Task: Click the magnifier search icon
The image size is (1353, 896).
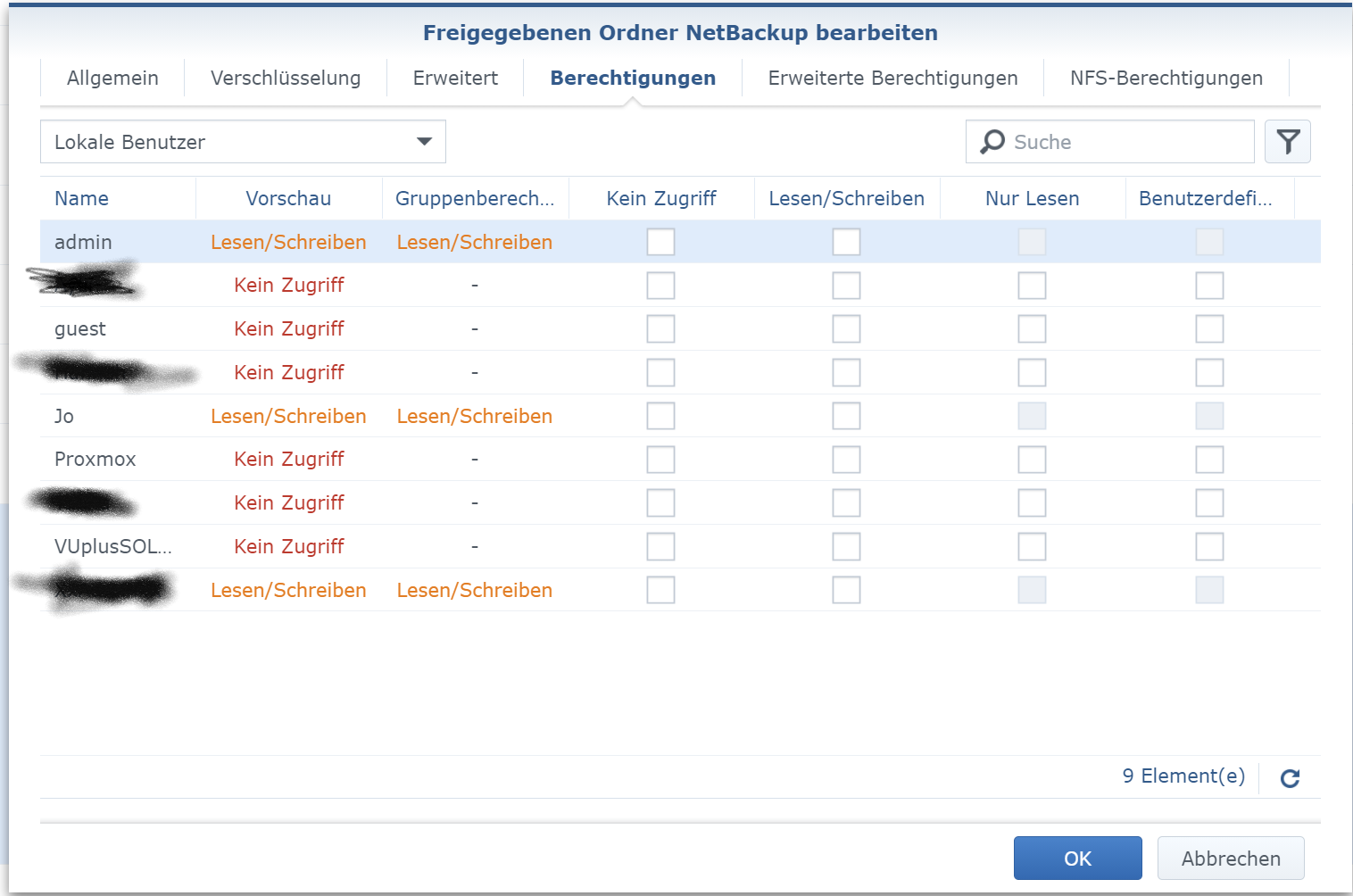Action: (992, 142)
